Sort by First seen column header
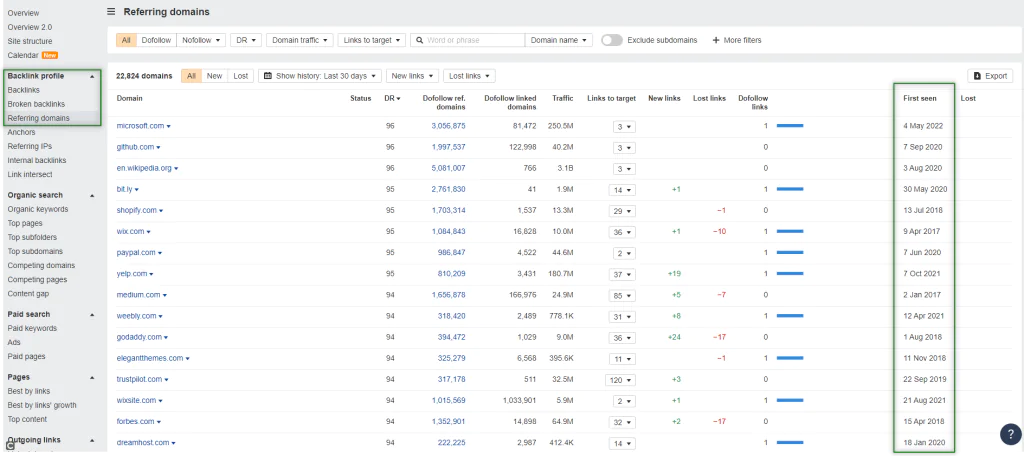This screenshot has width=1024, height=456. pos(920,99)
